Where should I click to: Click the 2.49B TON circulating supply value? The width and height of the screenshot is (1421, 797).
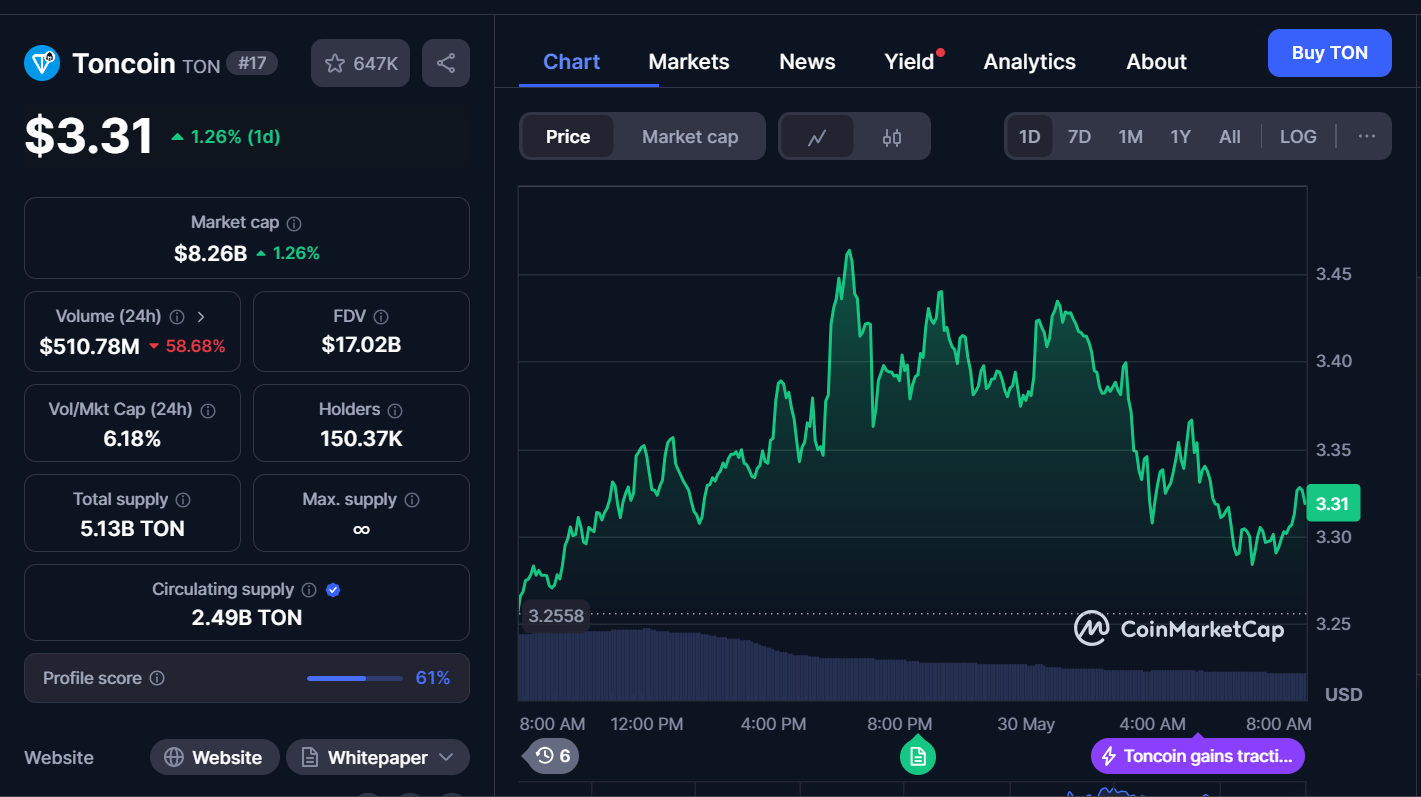247,617
